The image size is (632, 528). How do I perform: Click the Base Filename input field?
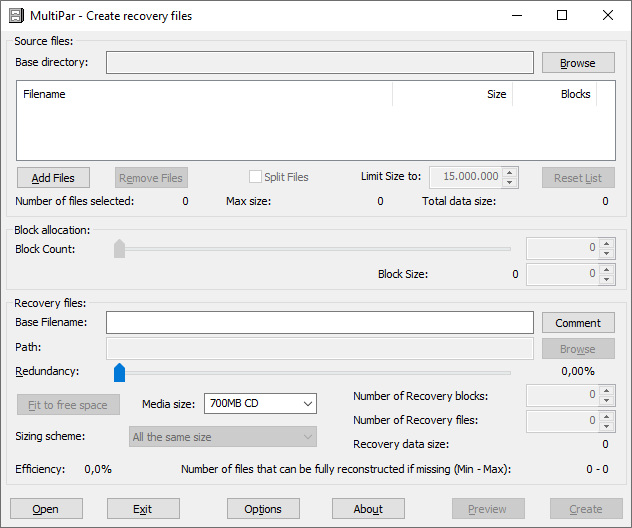pyautogui.click(x=320, y=323)
